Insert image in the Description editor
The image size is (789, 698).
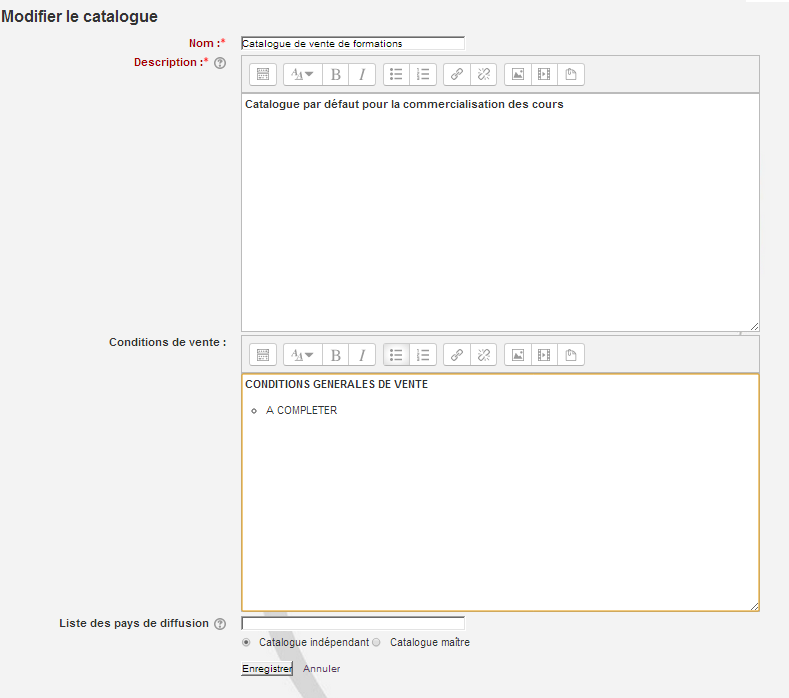tap(517, 74)
